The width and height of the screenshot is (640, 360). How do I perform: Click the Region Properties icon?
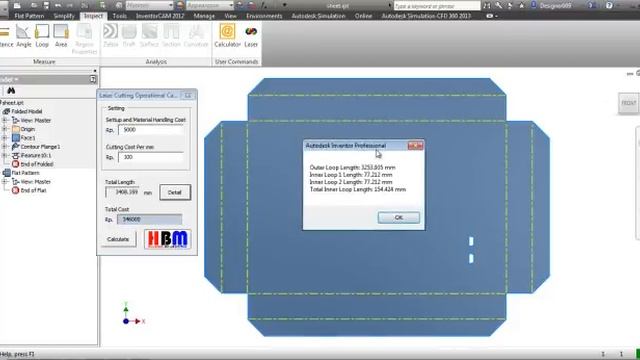84,39
